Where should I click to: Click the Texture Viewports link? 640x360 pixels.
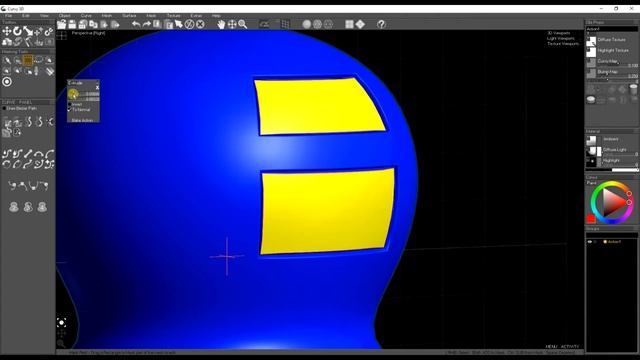pyautogui.click(x=563, y=44)
